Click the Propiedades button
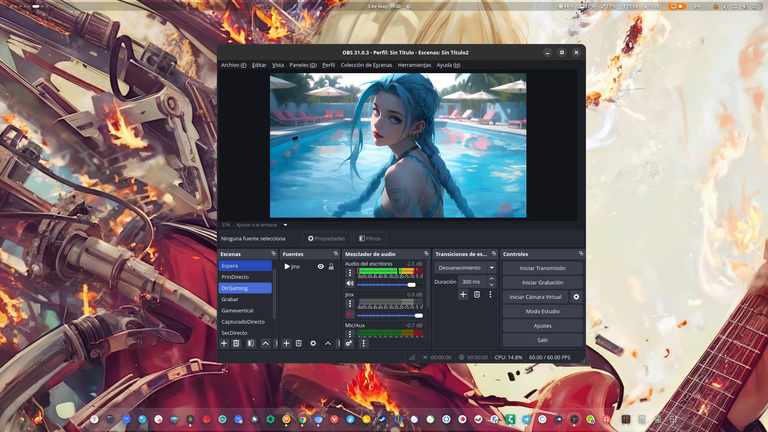 [326, 239]
